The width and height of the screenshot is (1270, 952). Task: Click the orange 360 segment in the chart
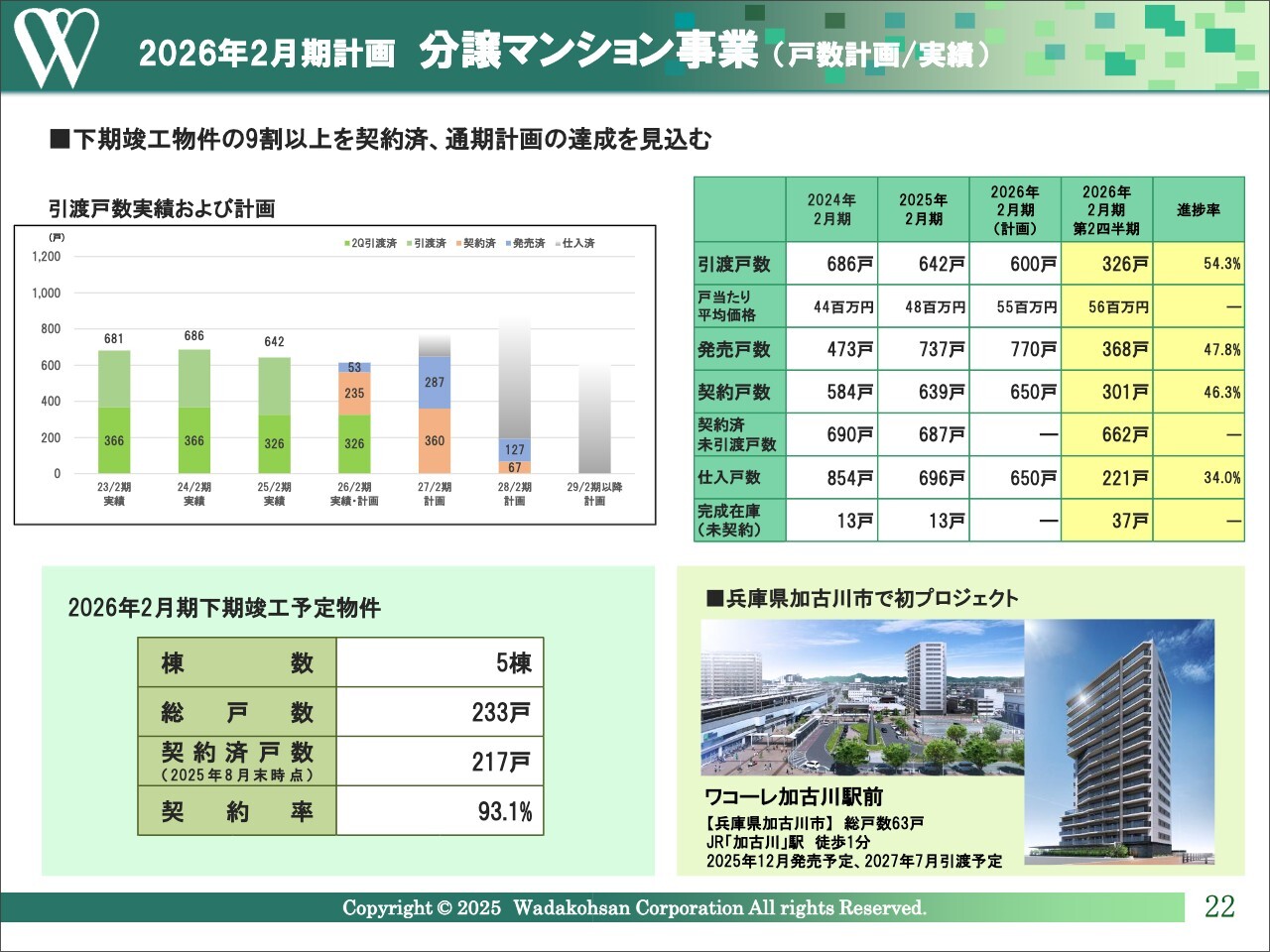(435, 440)
